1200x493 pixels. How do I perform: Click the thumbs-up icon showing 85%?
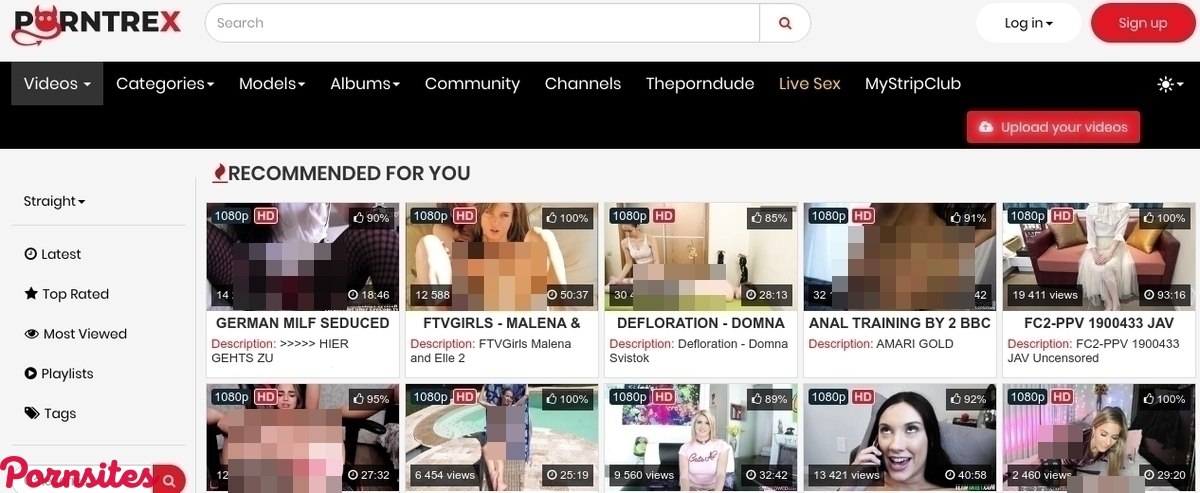[x=757, y=217]
